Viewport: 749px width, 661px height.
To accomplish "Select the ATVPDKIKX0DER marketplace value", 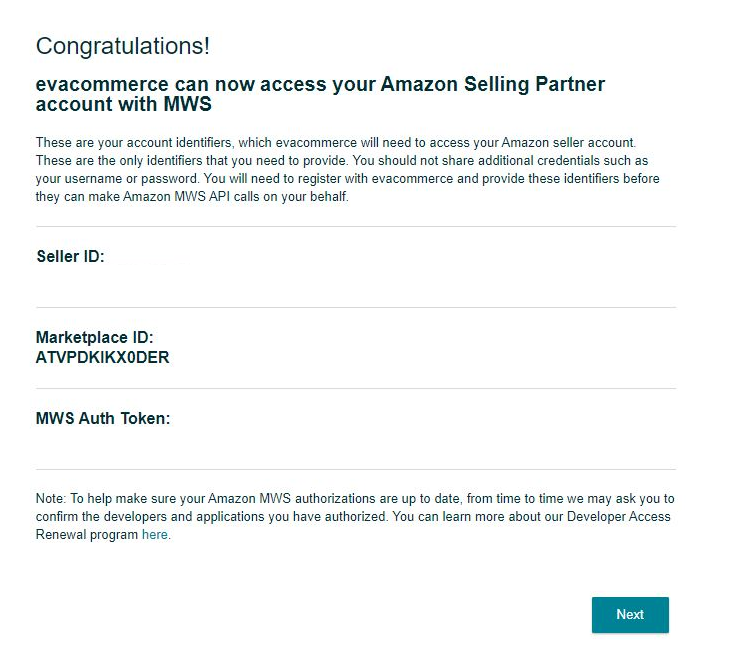I will [103, 357].
